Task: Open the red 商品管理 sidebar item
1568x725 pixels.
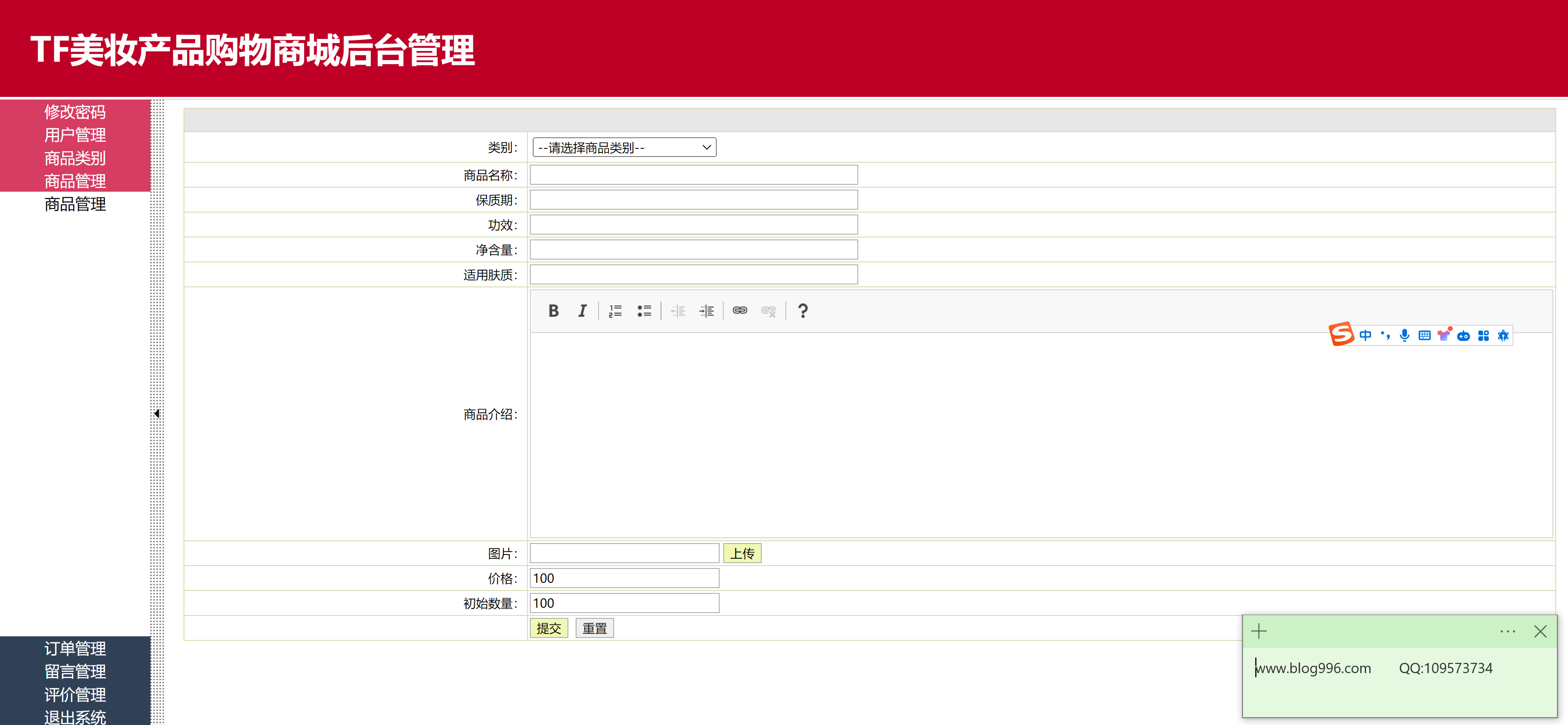Action: pos(75,181)
